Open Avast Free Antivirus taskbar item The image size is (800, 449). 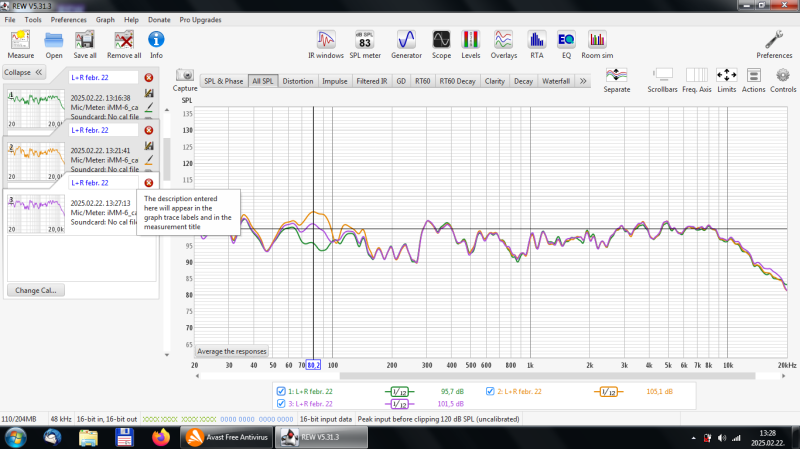(x=227, y=437)
